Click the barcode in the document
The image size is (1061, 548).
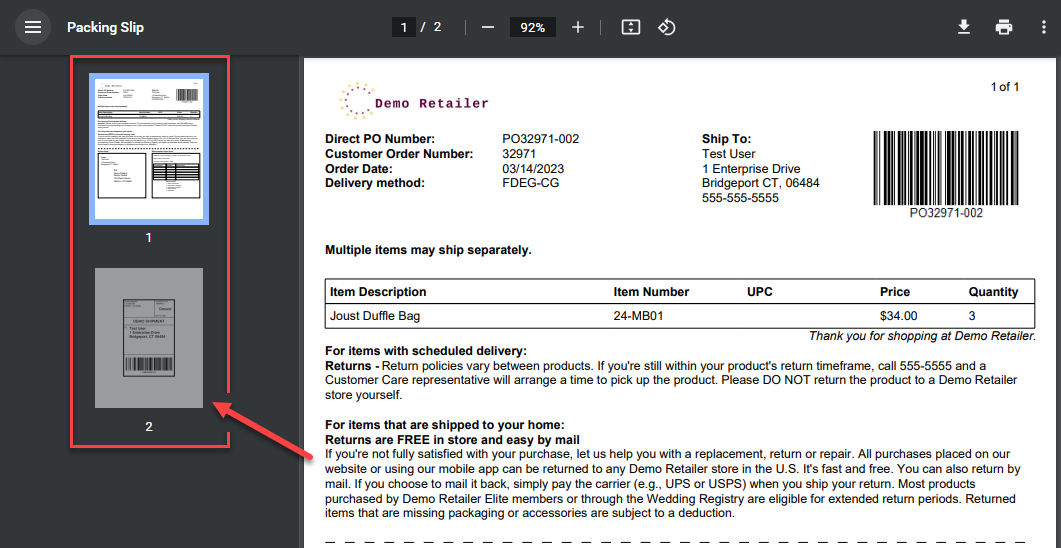pos(945,168)
